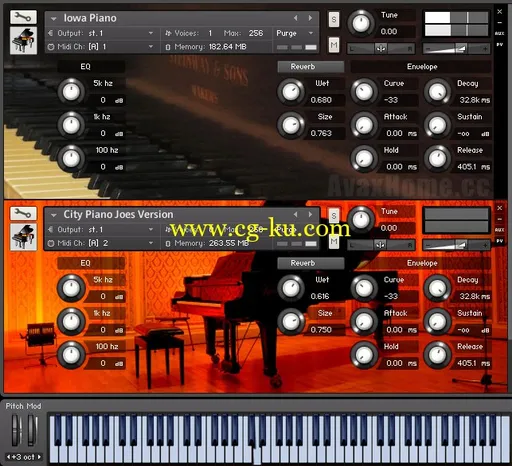This screenshot has height=466, width=512.
Task: Click Iowa Piano Max voices value 256
Action: tap(256, 33)
